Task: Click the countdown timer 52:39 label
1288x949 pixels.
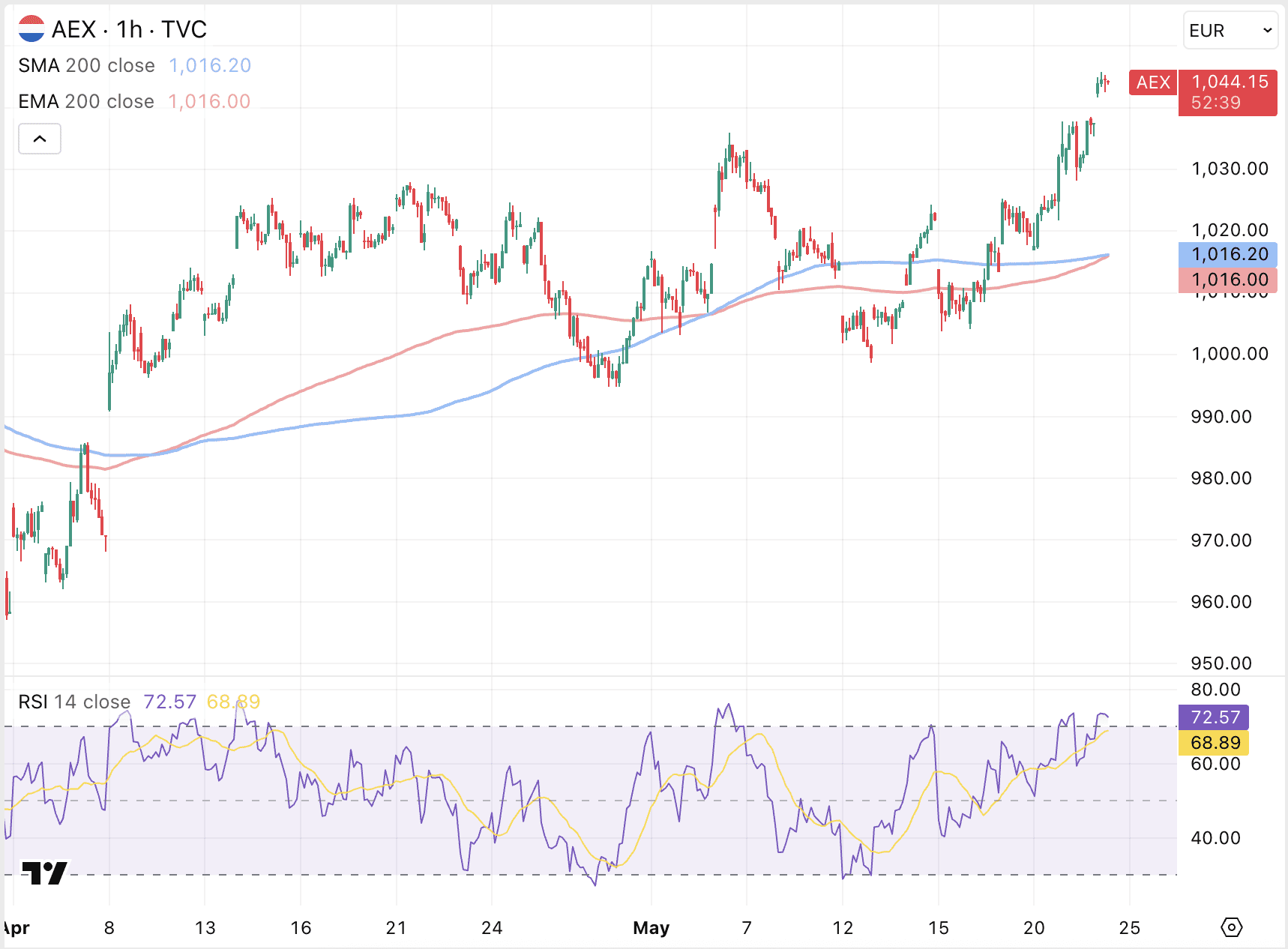Action: (x=1216, y=103)
